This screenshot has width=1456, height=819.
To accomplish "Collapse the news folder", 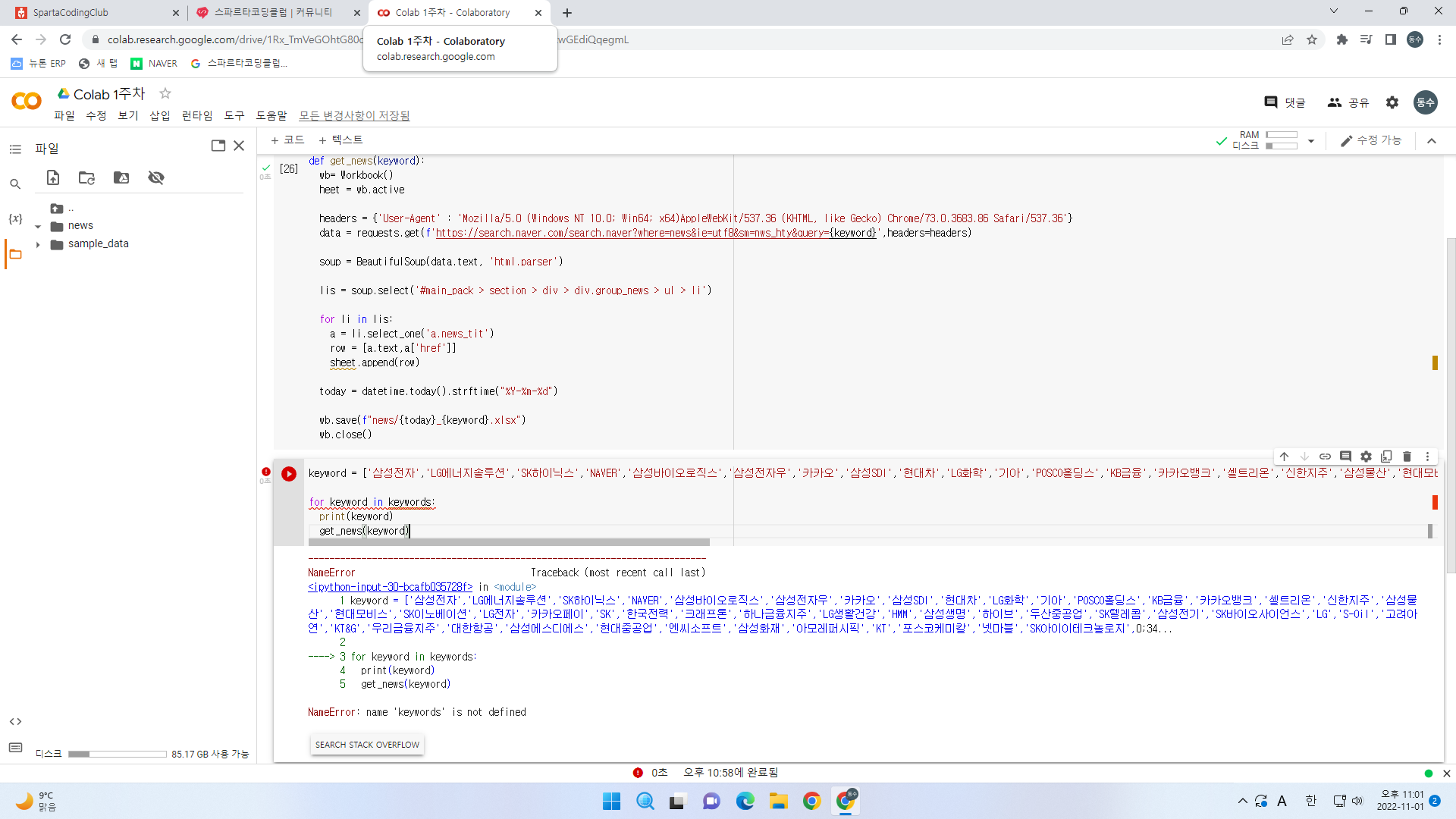I will [x=38, y=226].
